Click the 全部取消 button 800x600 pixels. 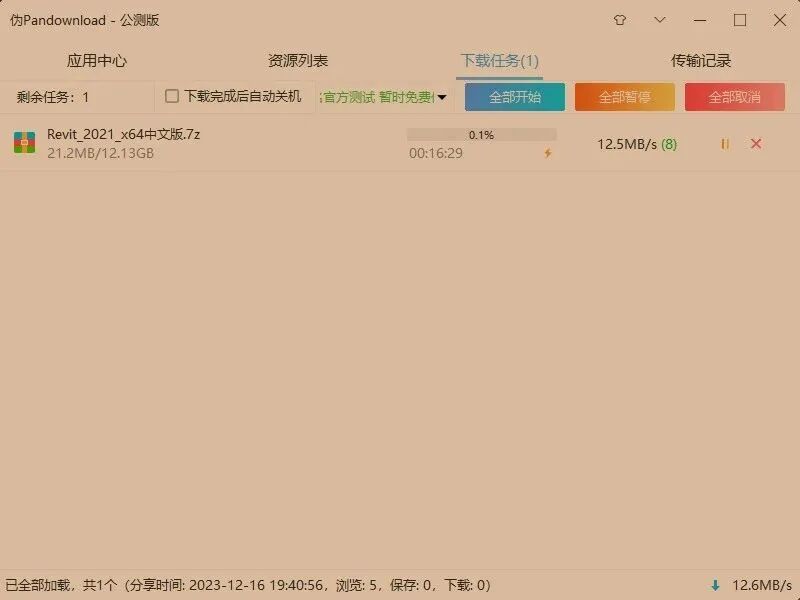coord(735,97)
